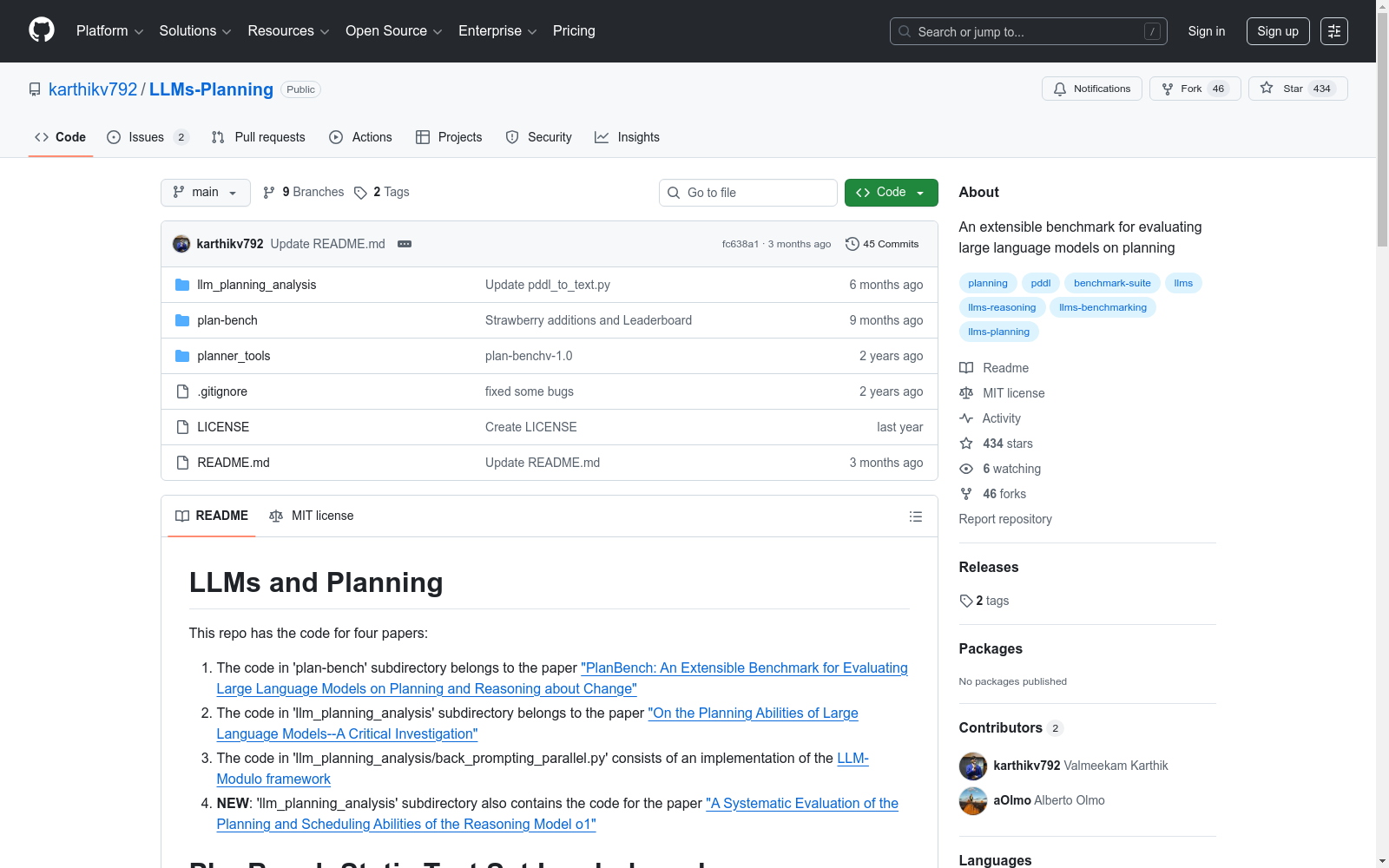Click the Report repository link
1389x868 pixels.
pos(1005,519)
